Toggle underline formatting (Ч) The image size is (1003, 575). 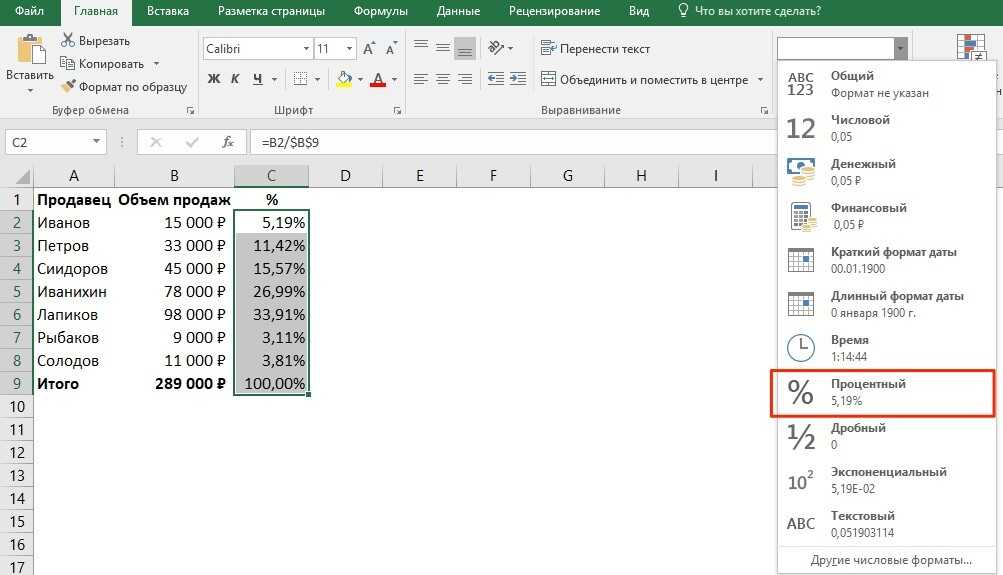[258, 79]
